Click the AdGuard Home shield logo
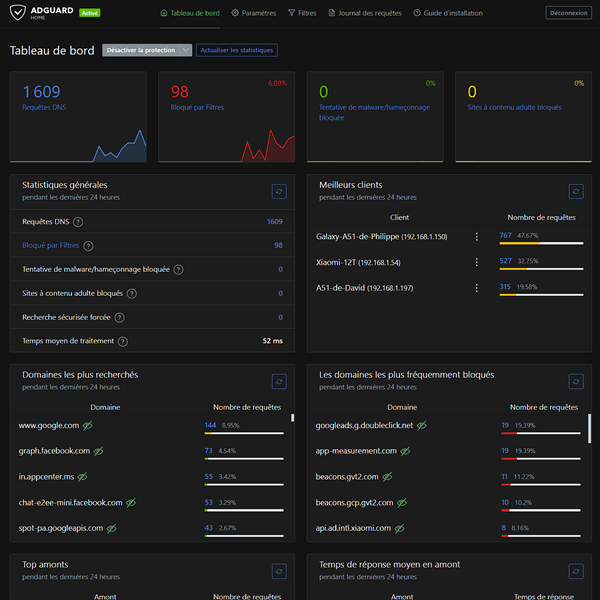Viewport: 600px width, 600px height. [x=18, y=13]
